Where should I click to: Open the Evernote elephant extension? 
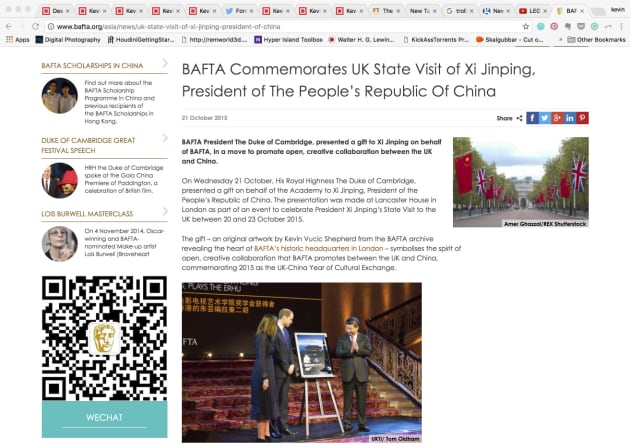pyautogui.click(x=568, y=27)
